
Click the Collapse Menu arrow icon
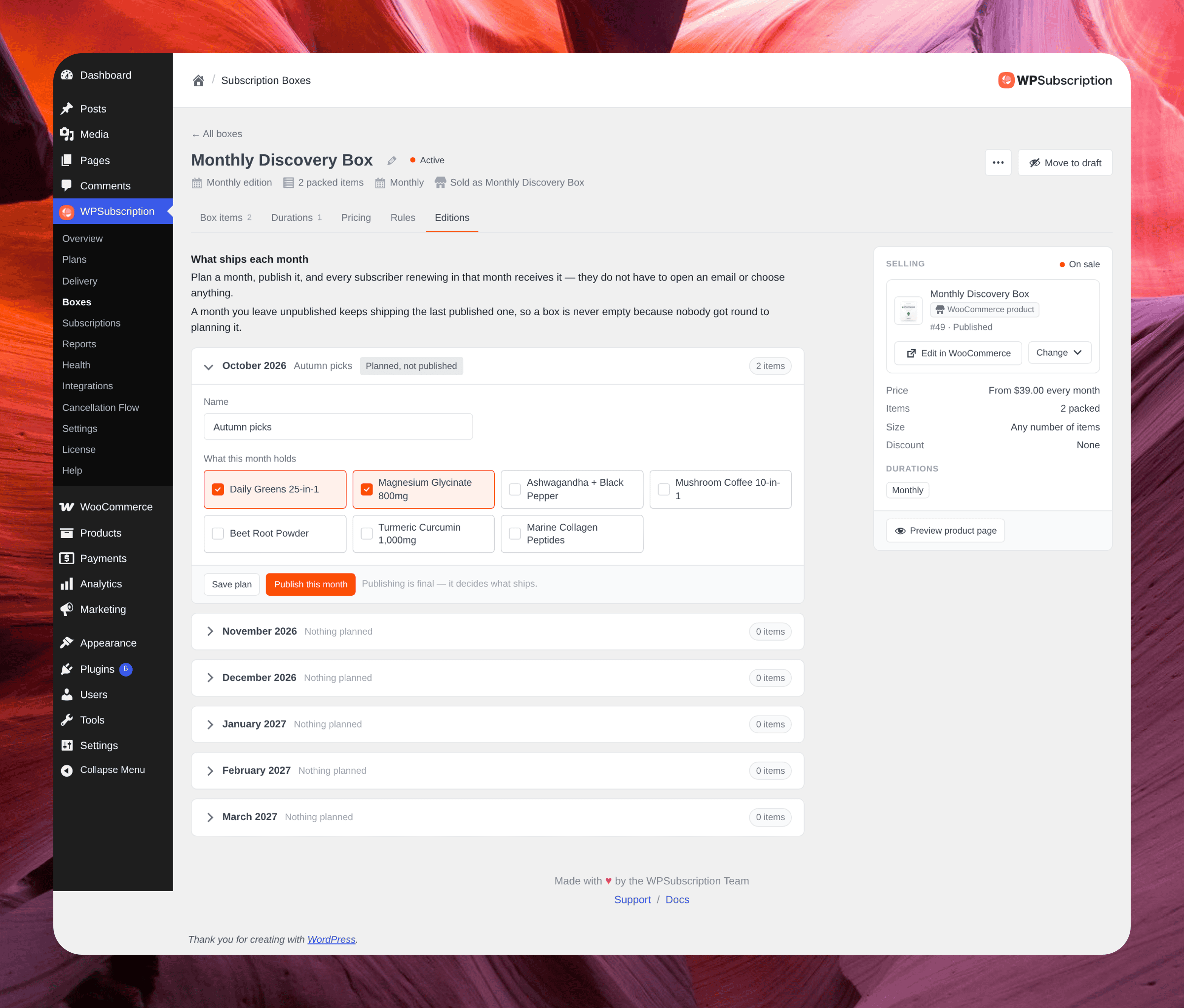tap(67, 770)
